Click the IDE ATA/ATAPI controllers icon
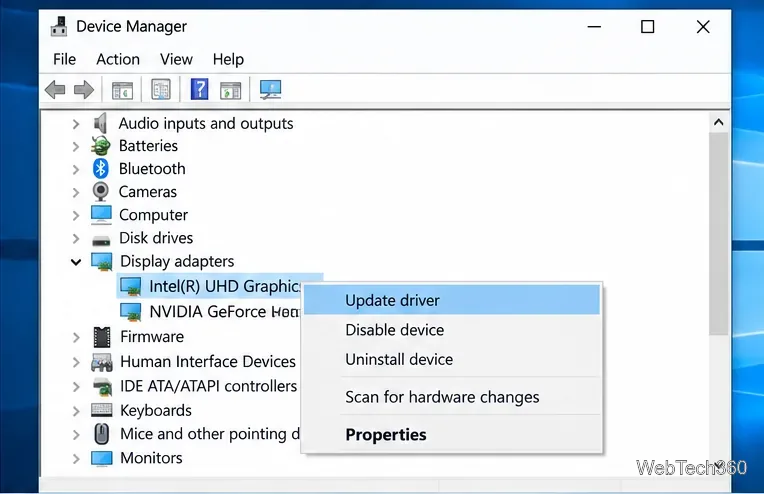 click(x=102, y=386)
